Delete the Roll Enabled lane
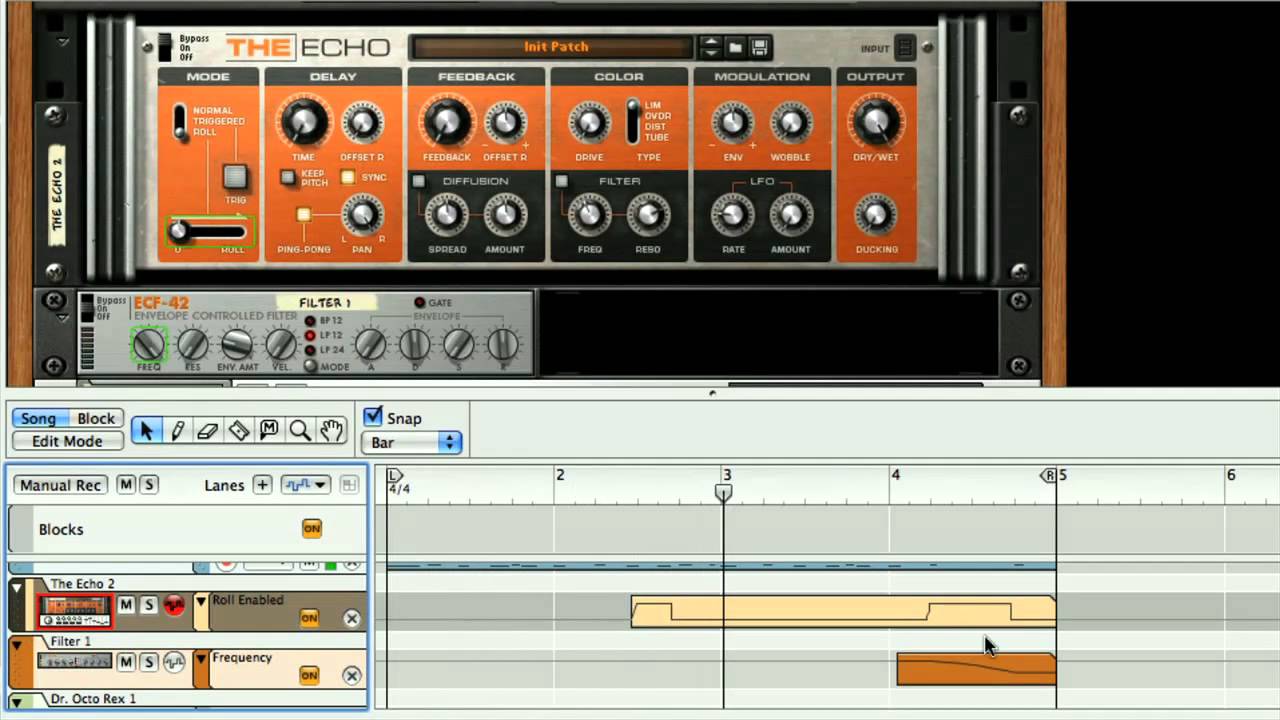Screen dimensions: 1280x720 click(351, 618)
